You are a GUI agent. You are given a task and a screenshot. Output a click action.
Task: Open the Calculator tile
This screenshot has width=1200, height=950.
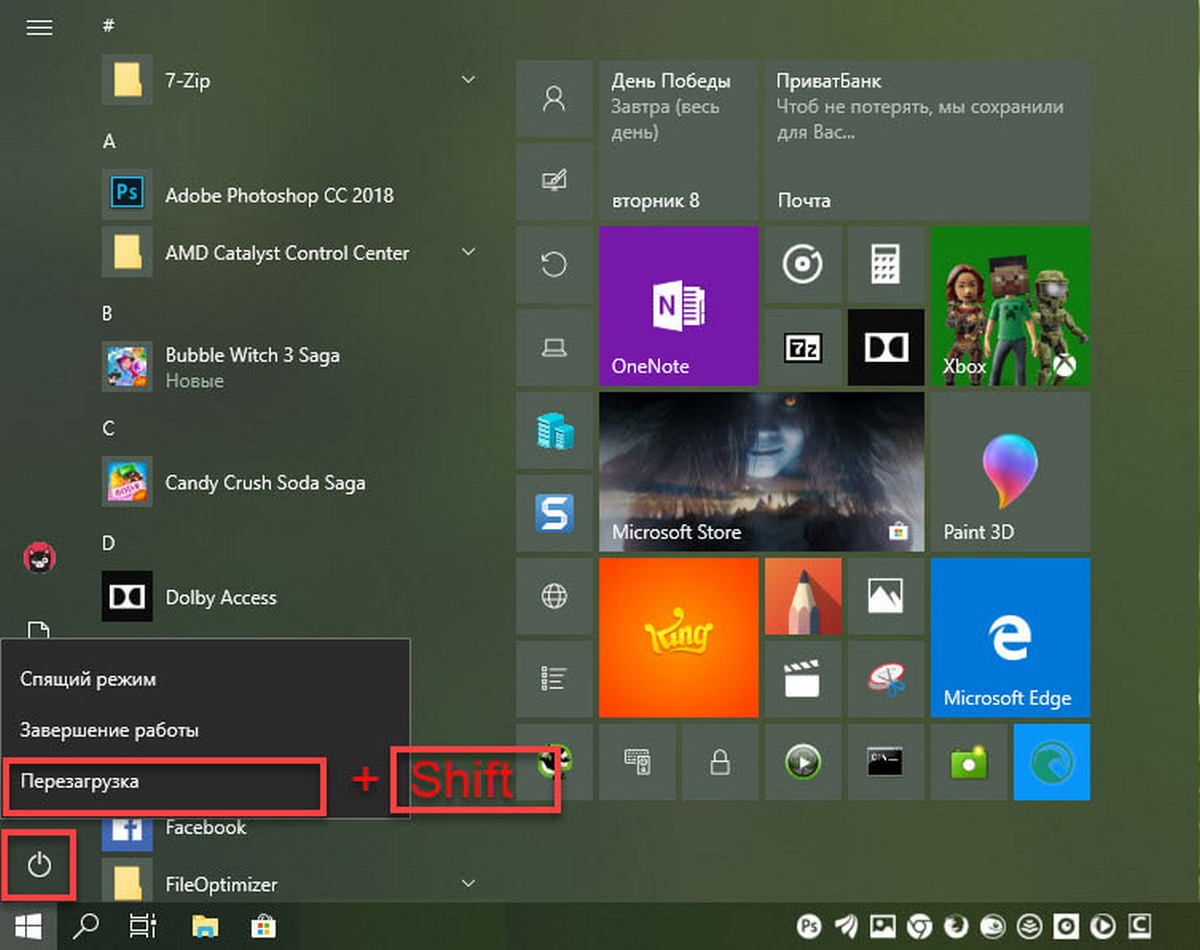tap(884, 264)
